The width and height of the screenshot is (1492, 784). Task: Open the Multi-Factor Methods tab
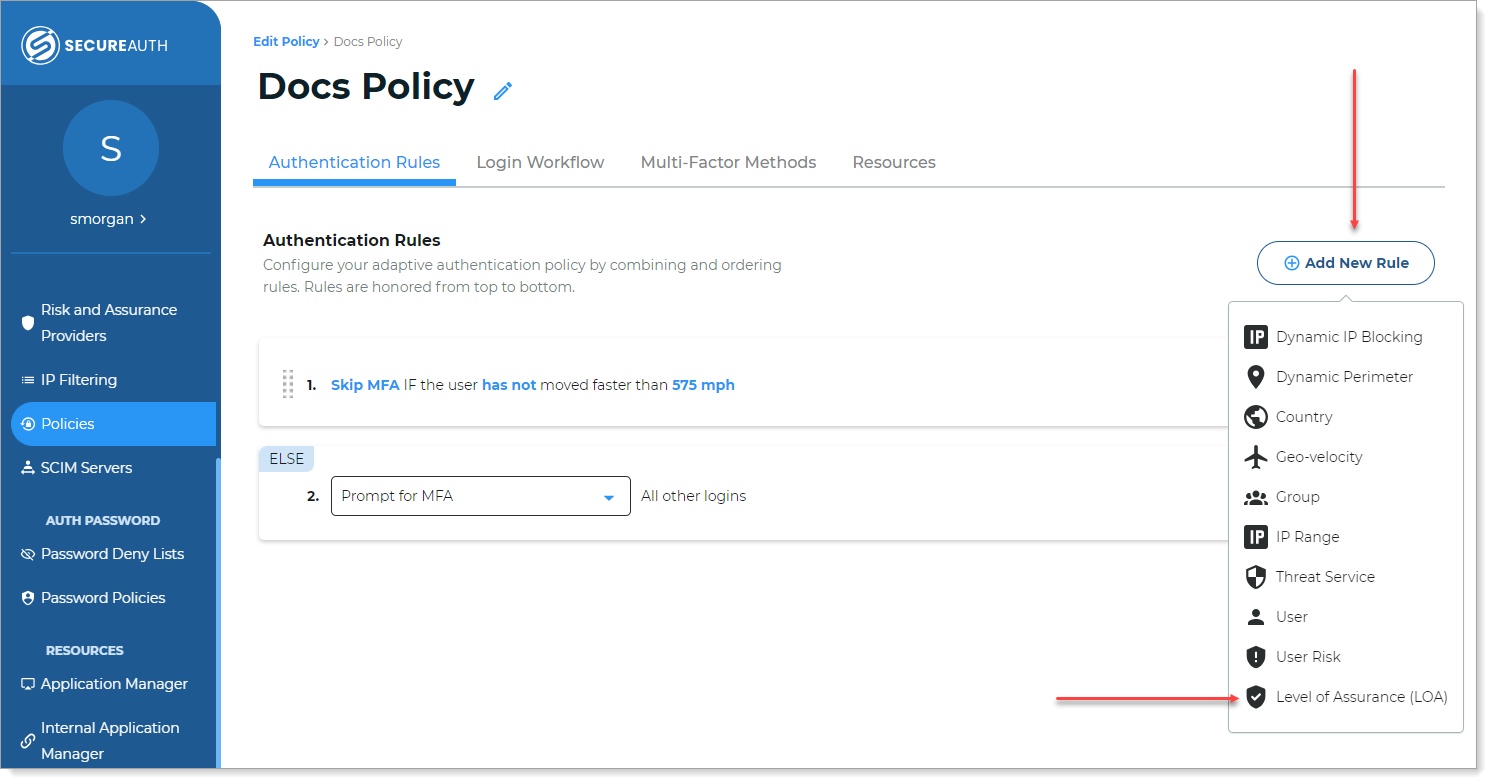[728, 162]
